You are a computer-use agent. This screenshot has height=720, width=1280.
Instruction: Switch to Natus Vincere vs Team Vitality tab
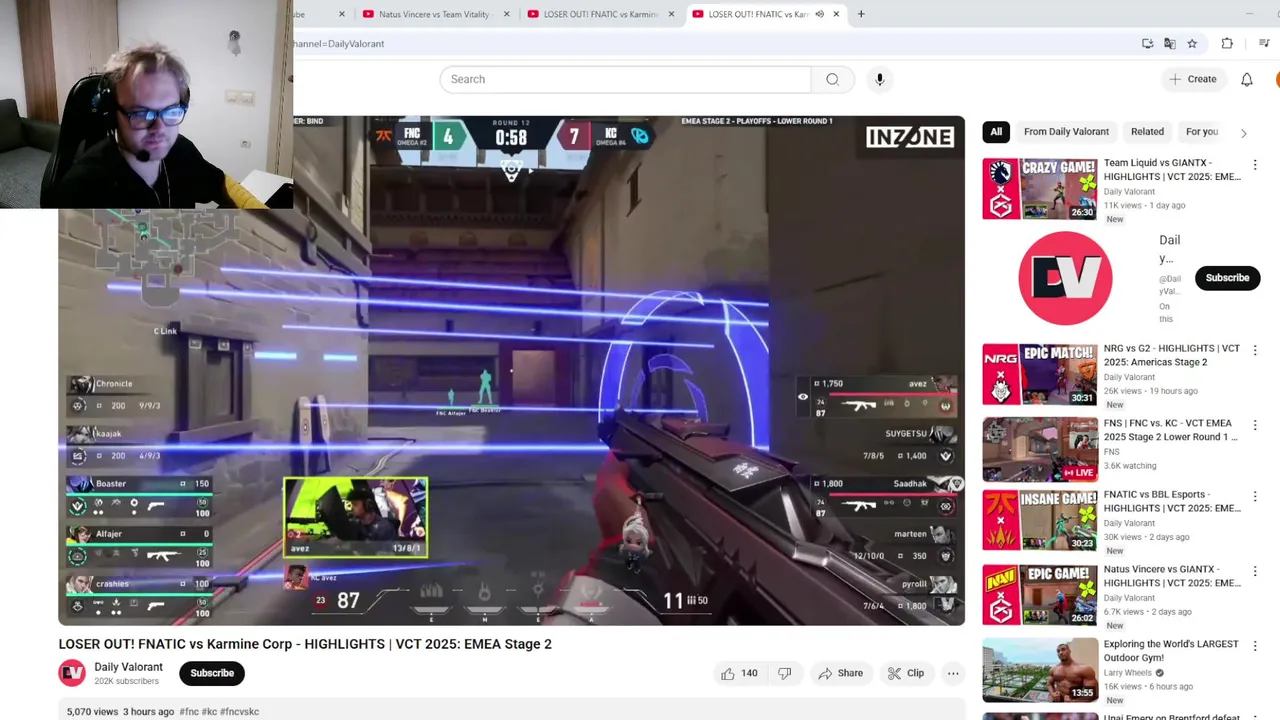pos(435,14)
